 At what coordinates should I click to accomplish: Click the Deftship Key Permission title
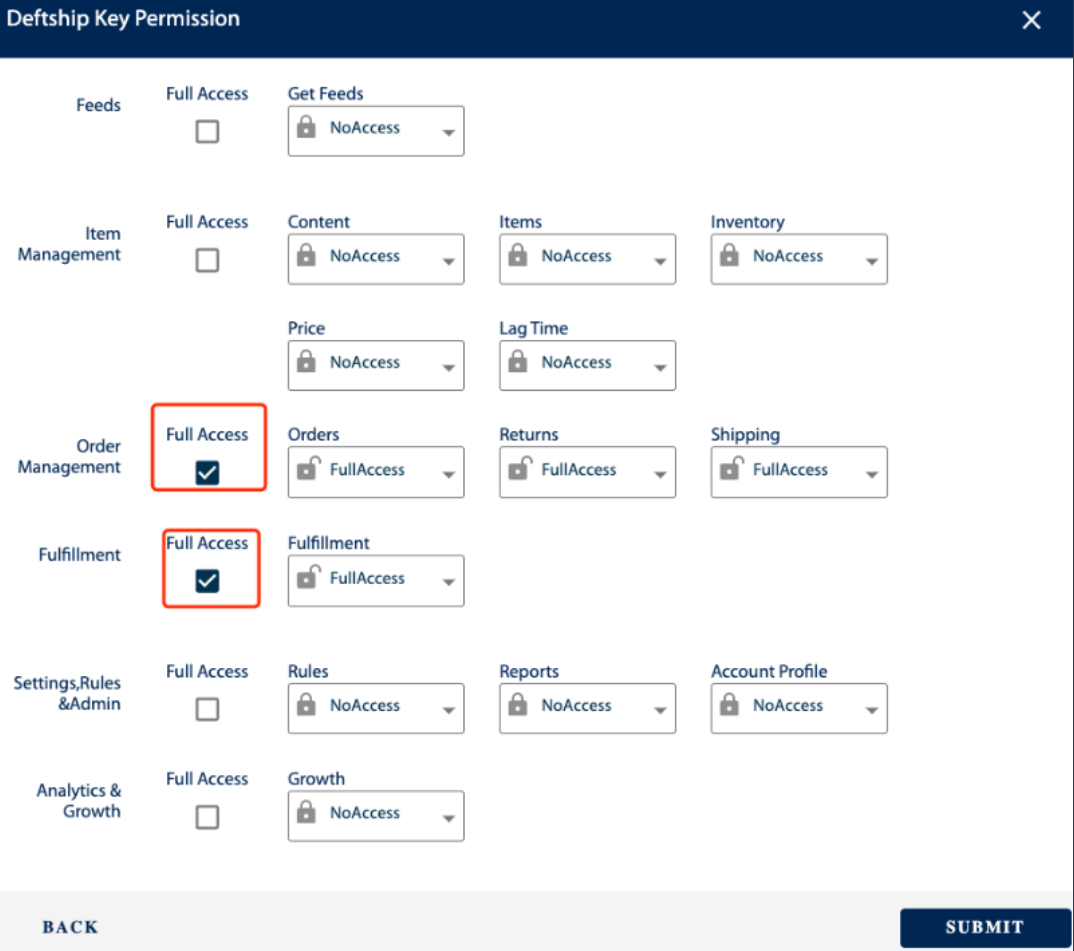pos(123,18)
